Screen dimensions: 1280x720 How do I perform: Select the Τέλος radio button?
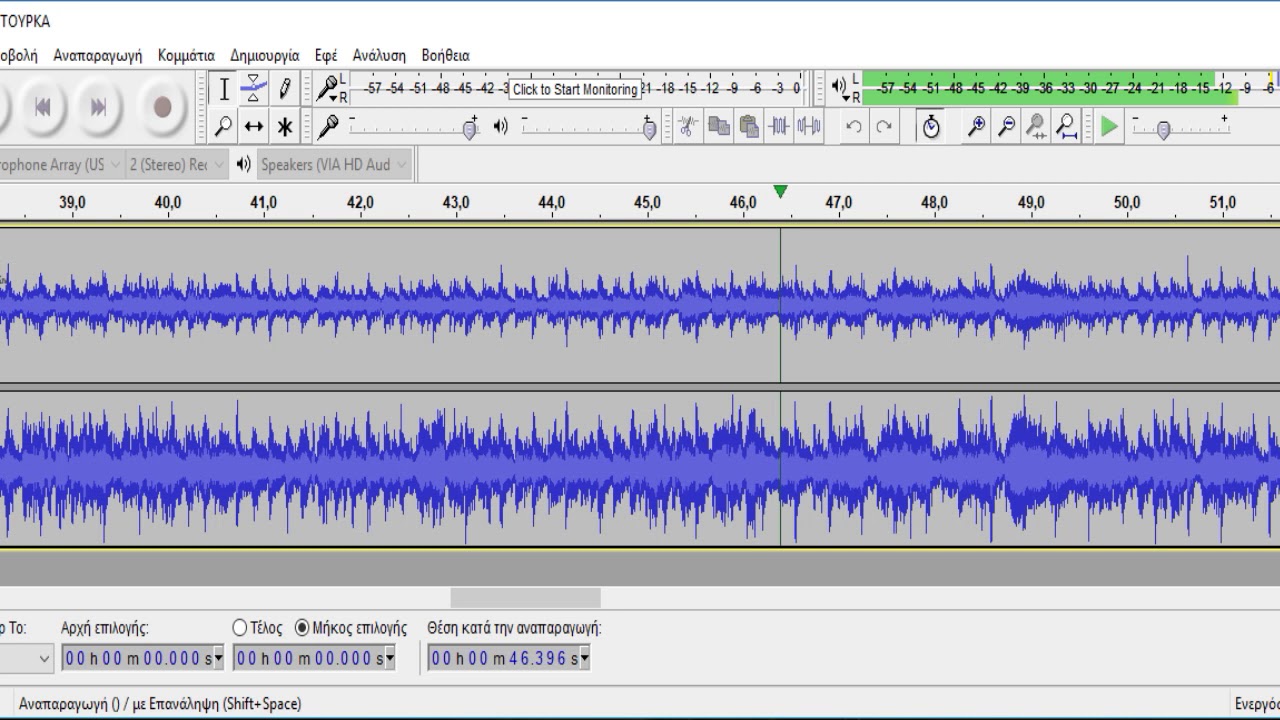[240, 628]
